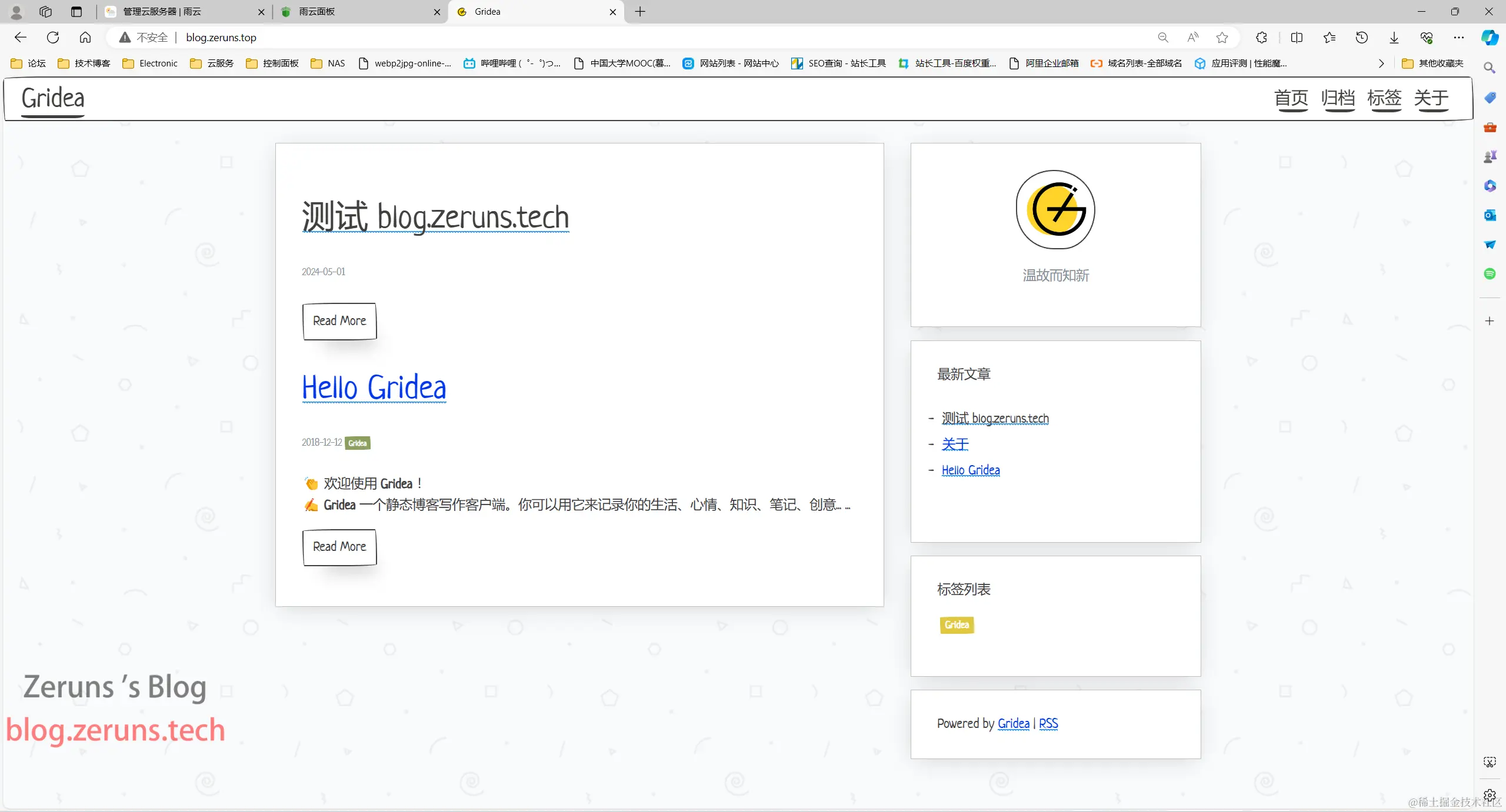Open the Downloads toolbar icon
The image size is (1506, 812).
[1394, 38]
